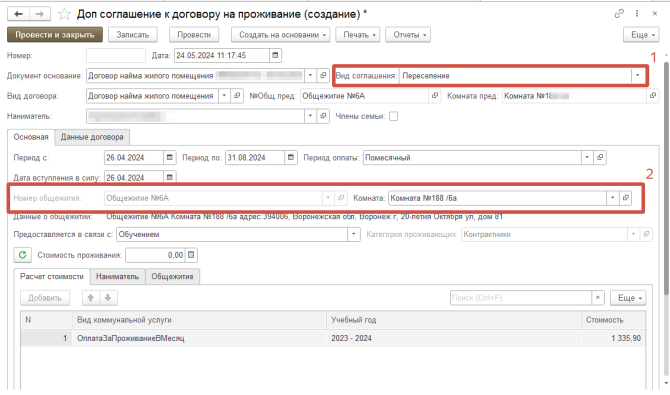
Task: Click the vertical form scrollbar
Action: [666, 179]
